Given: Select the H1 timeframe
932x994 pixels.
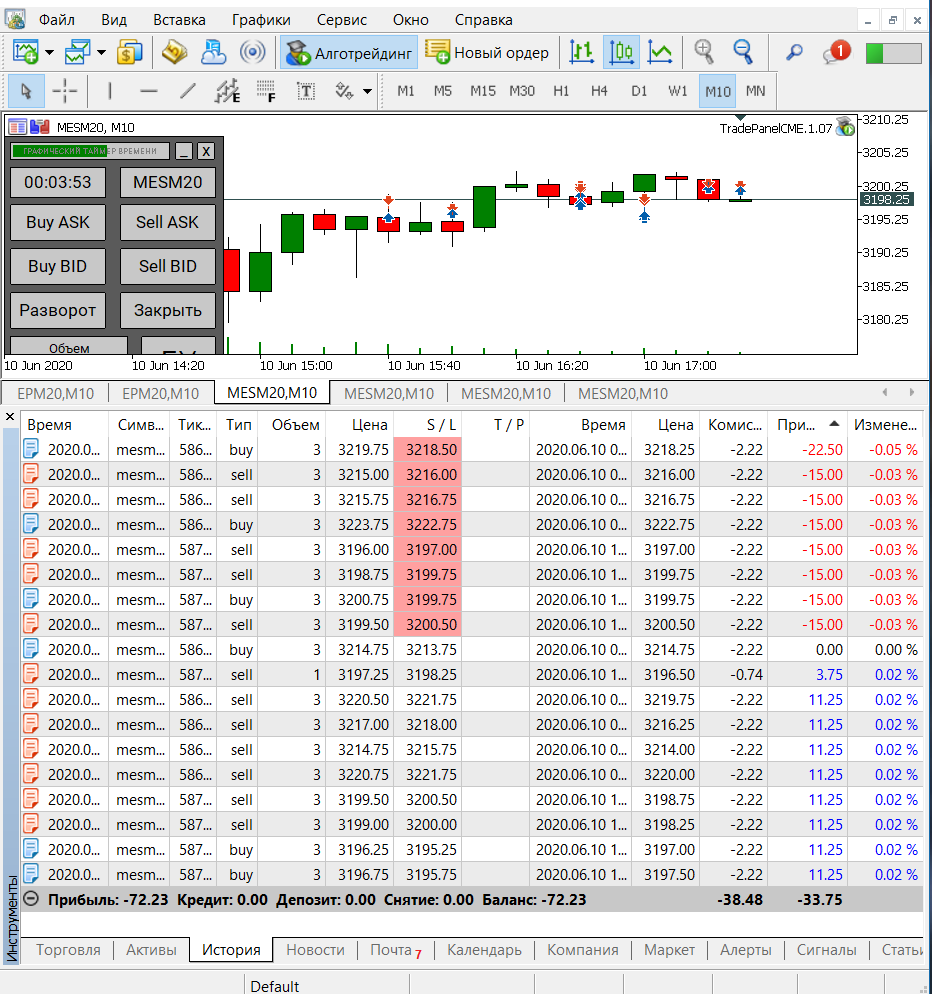Looking at the screenshot, I should (561, 91).
